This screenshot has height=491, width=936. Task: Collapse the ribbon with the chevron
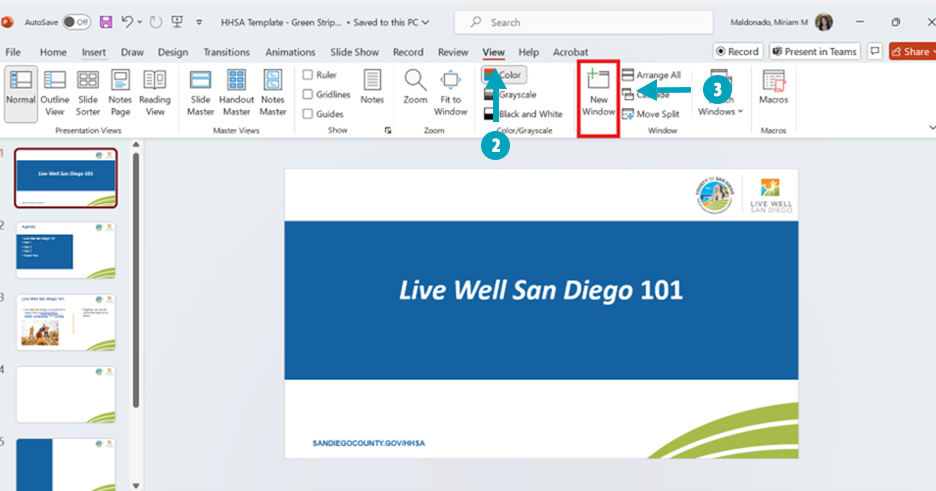pyautogui.click(x=931, y=128)
